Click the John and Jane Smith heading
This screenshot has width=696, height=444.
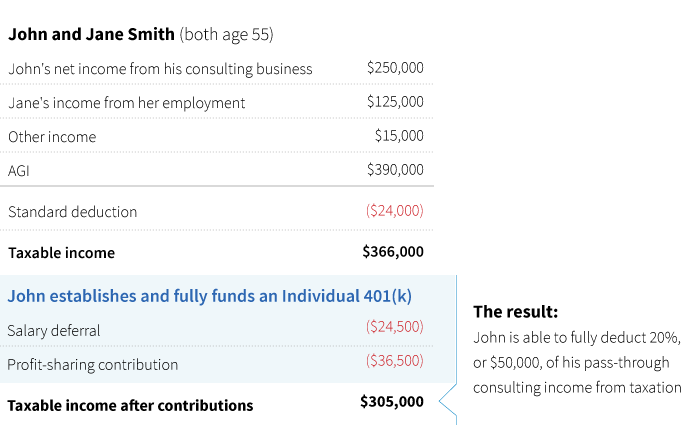click(x=141, y=35)
